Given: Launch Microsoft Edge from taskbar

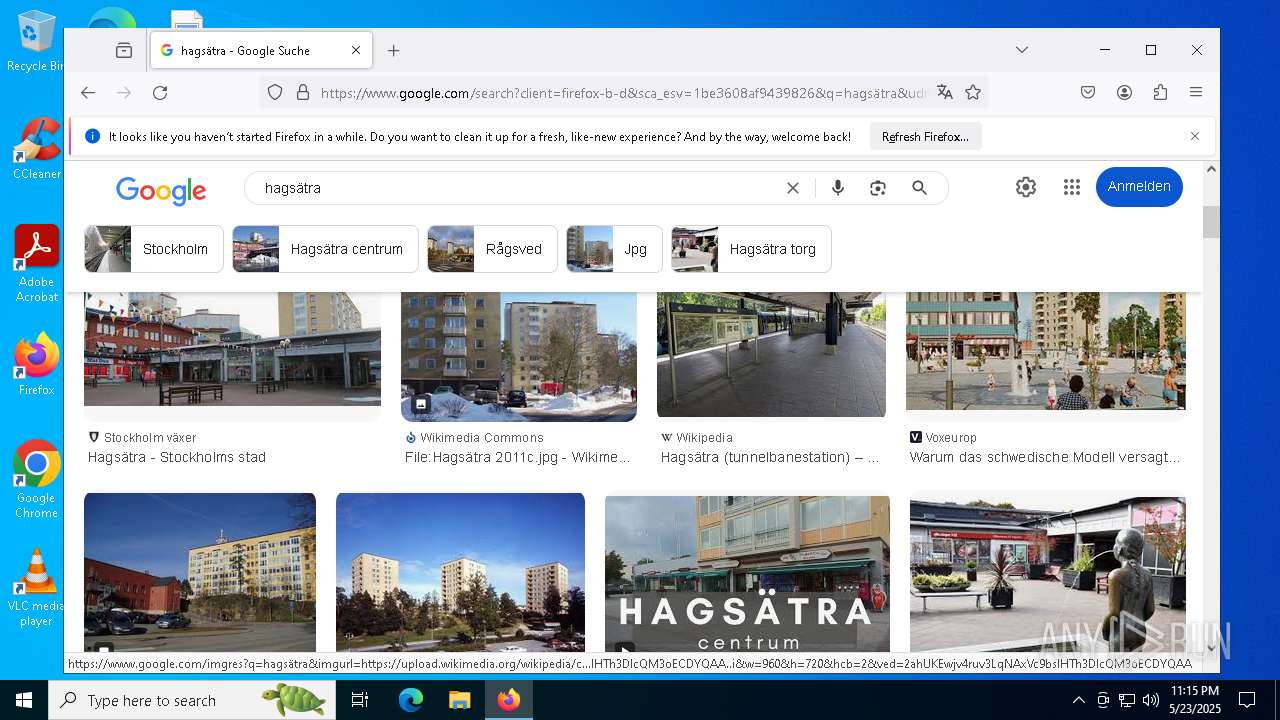Looking at the screenshot, I should point(411,700).
